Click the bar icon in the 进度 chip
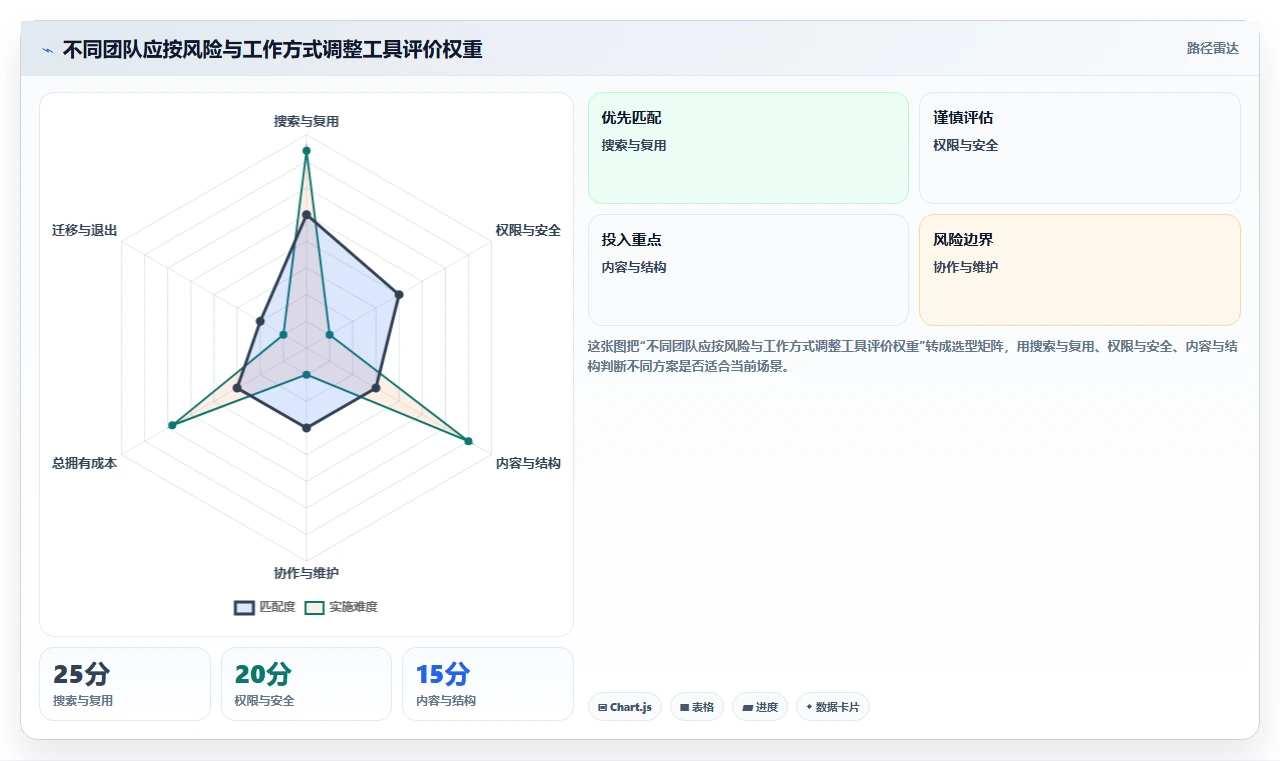Viewport: 1280px width, 761px height. (747, 707)
